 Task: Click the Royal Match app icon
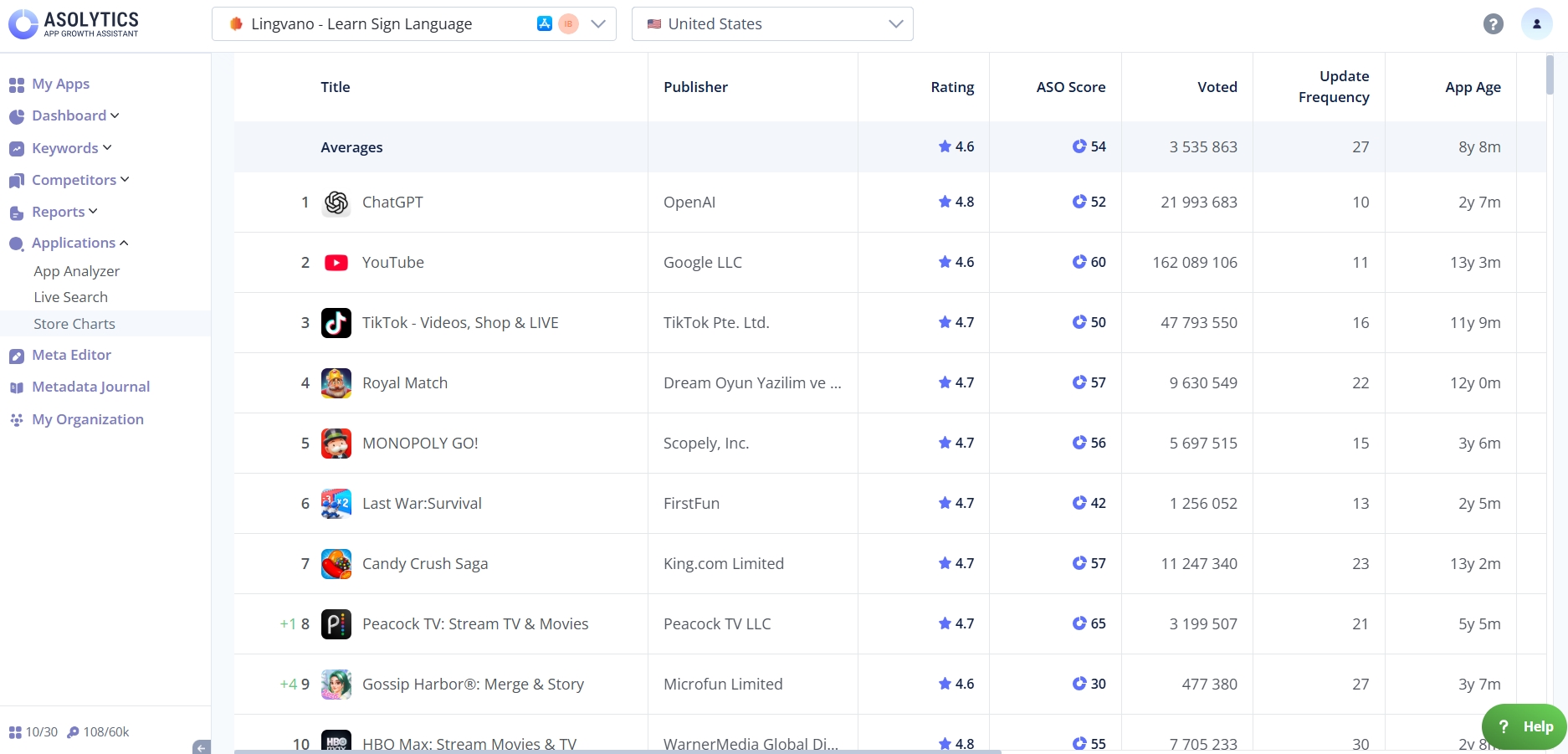point(336,383)
